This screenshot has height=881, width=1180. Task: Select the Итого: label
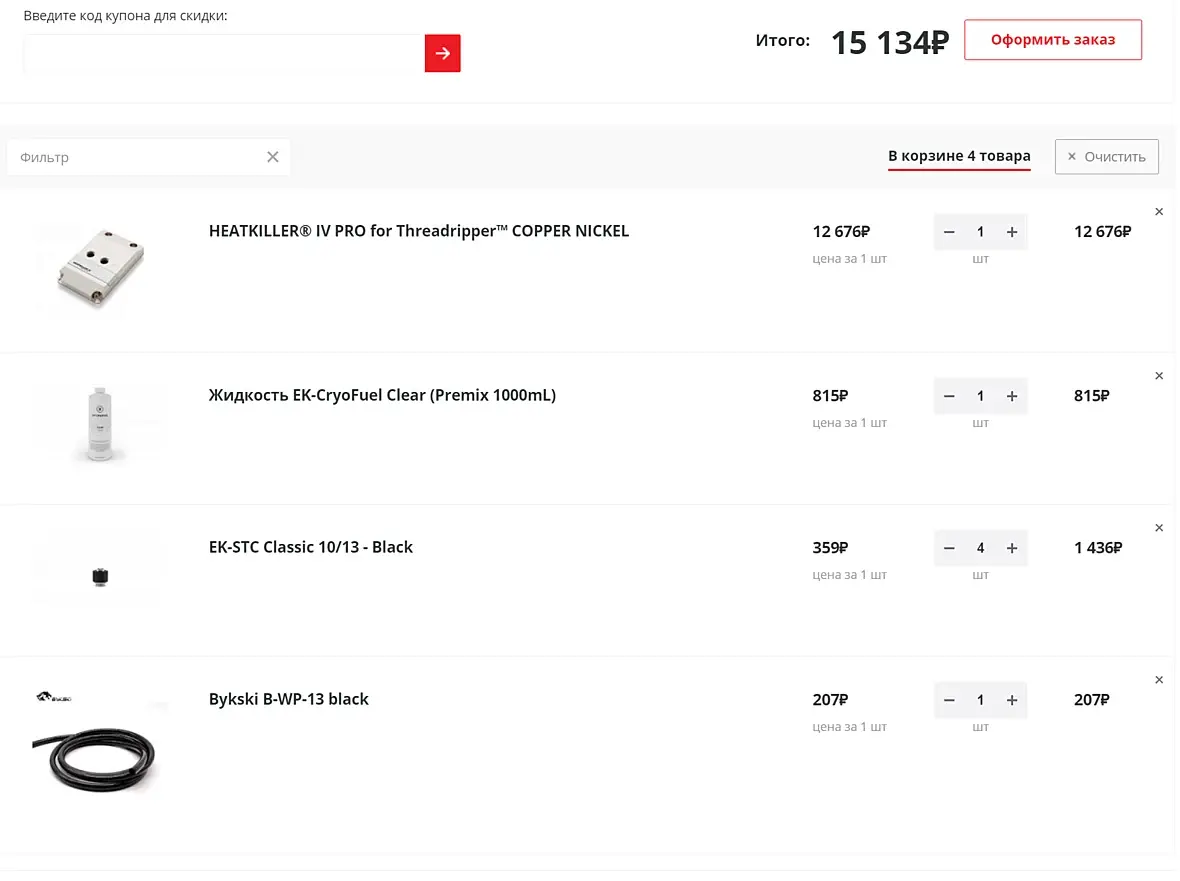783,41
